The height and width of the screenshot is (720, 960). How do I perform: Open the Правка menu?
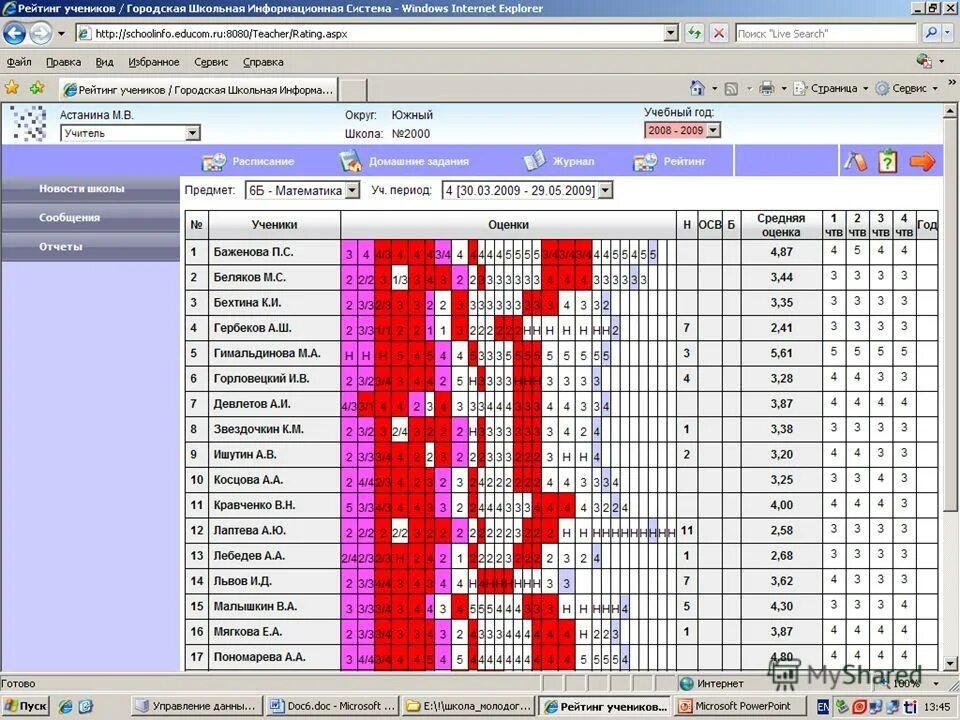[63, 62]
